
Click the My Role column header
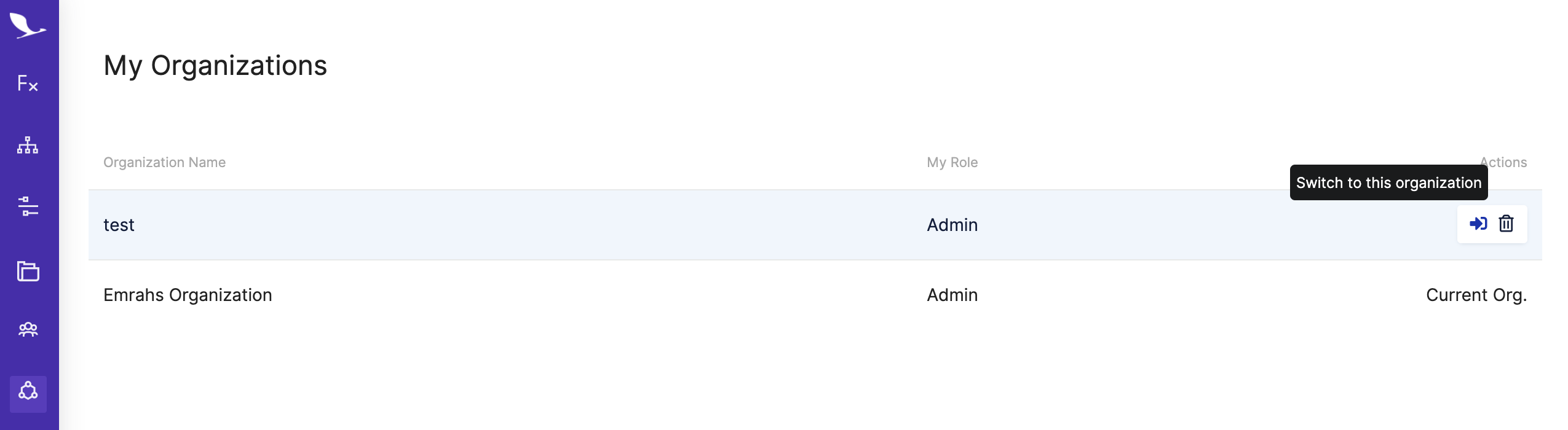coord(952,162)
